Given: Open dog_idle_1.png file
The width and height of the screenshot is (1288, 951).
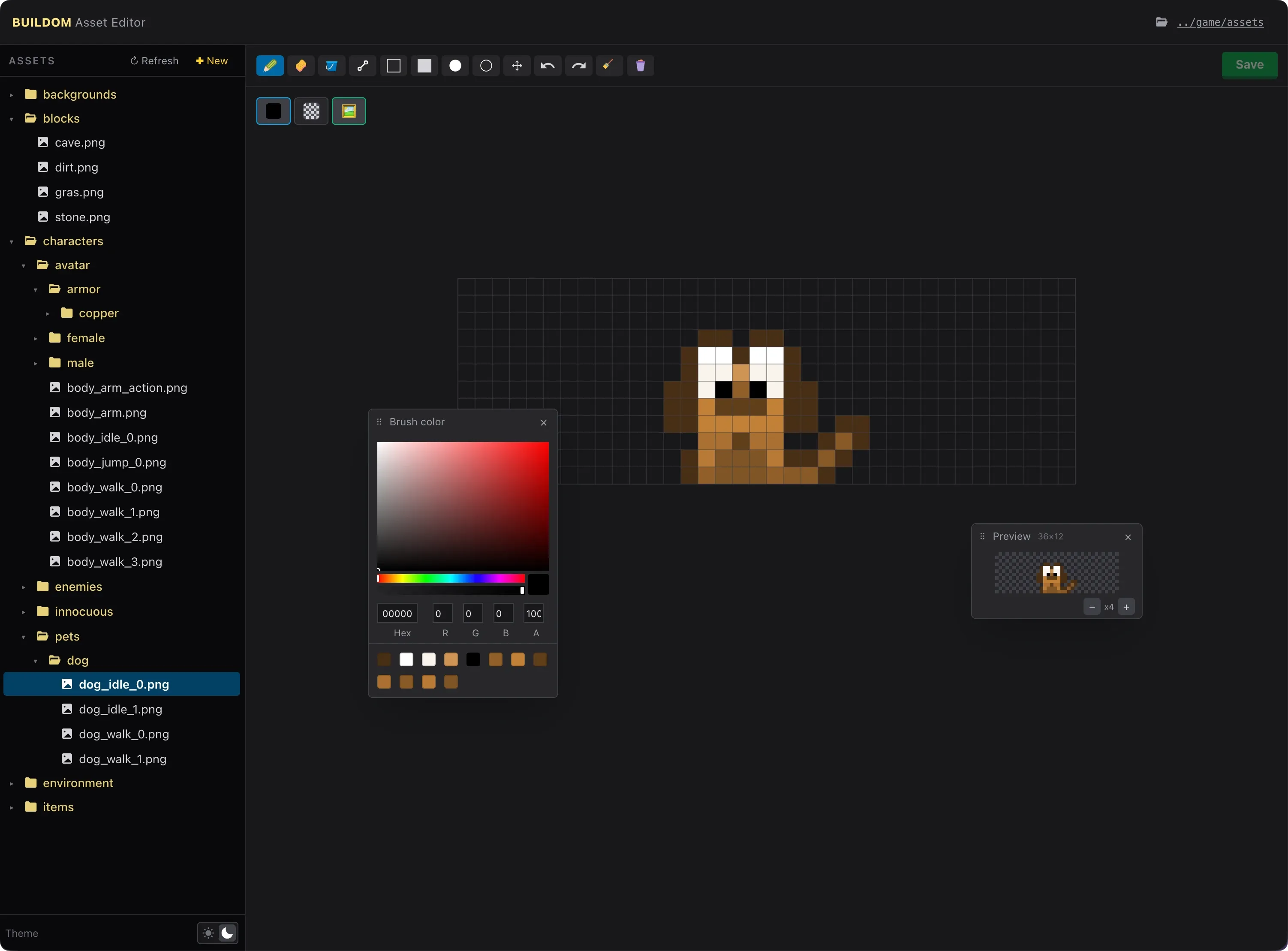Looking at the screenshot, I should click(120, 709).
